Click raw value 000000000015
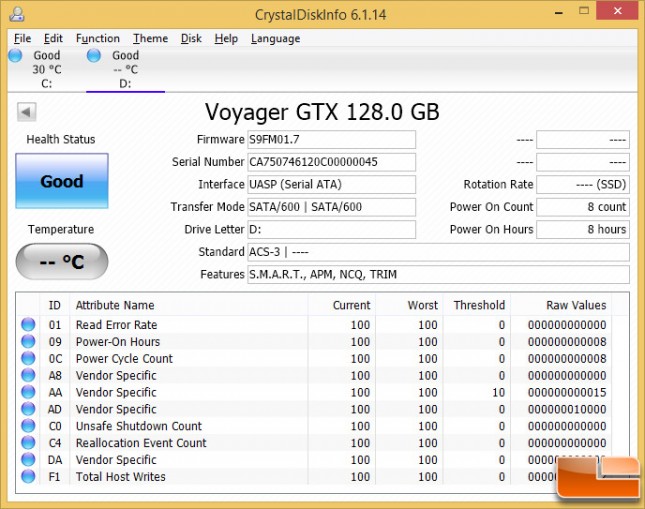Viewport: 645px width, 509px height. pos(567,392)
